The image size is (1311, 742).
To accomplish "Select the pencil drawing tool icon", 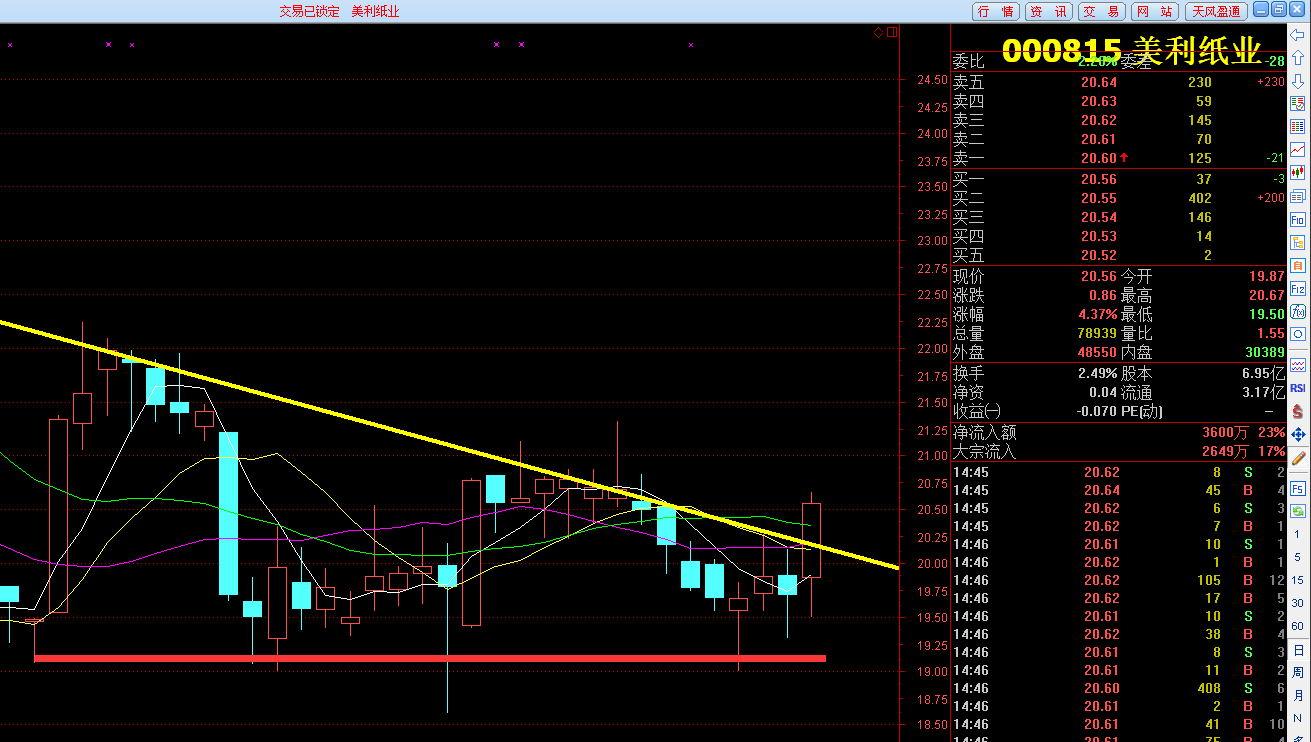I will pos(1298,457).
